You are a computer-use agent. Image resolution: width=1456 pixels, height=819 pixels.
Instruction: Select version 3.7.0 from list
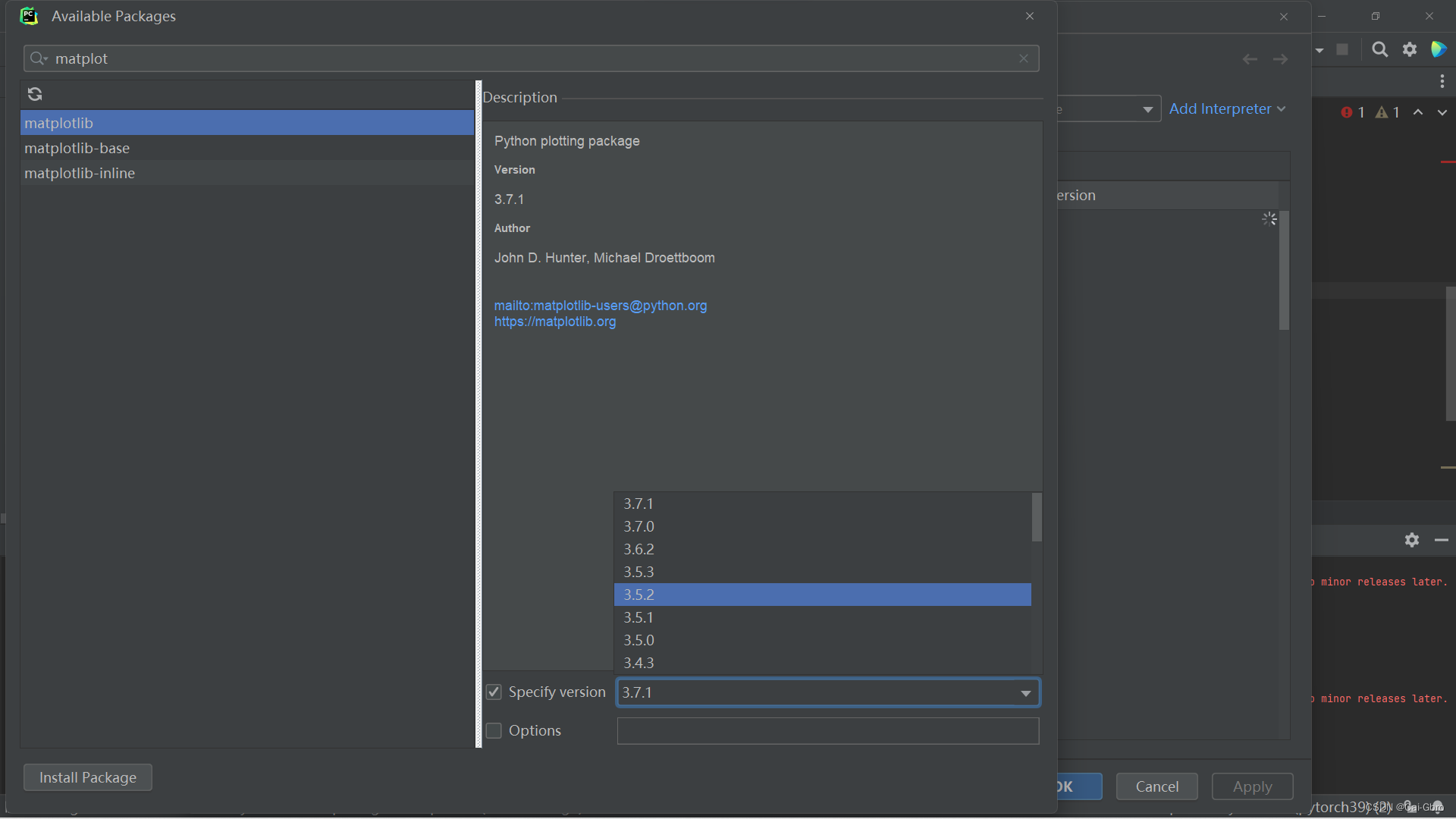[x=823, y=526]
